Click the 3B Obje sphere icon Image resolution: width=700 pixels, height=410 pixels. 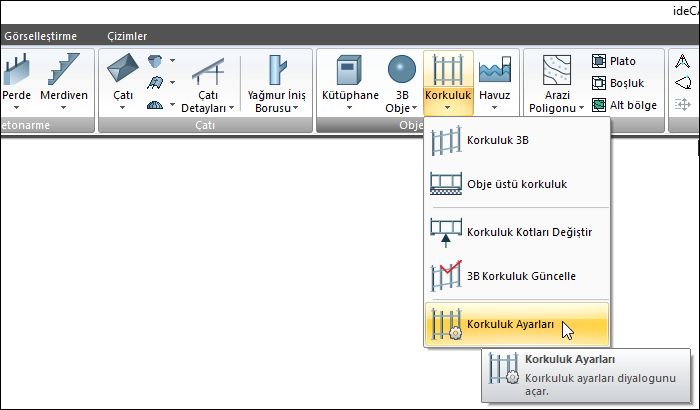coord(402,69)
